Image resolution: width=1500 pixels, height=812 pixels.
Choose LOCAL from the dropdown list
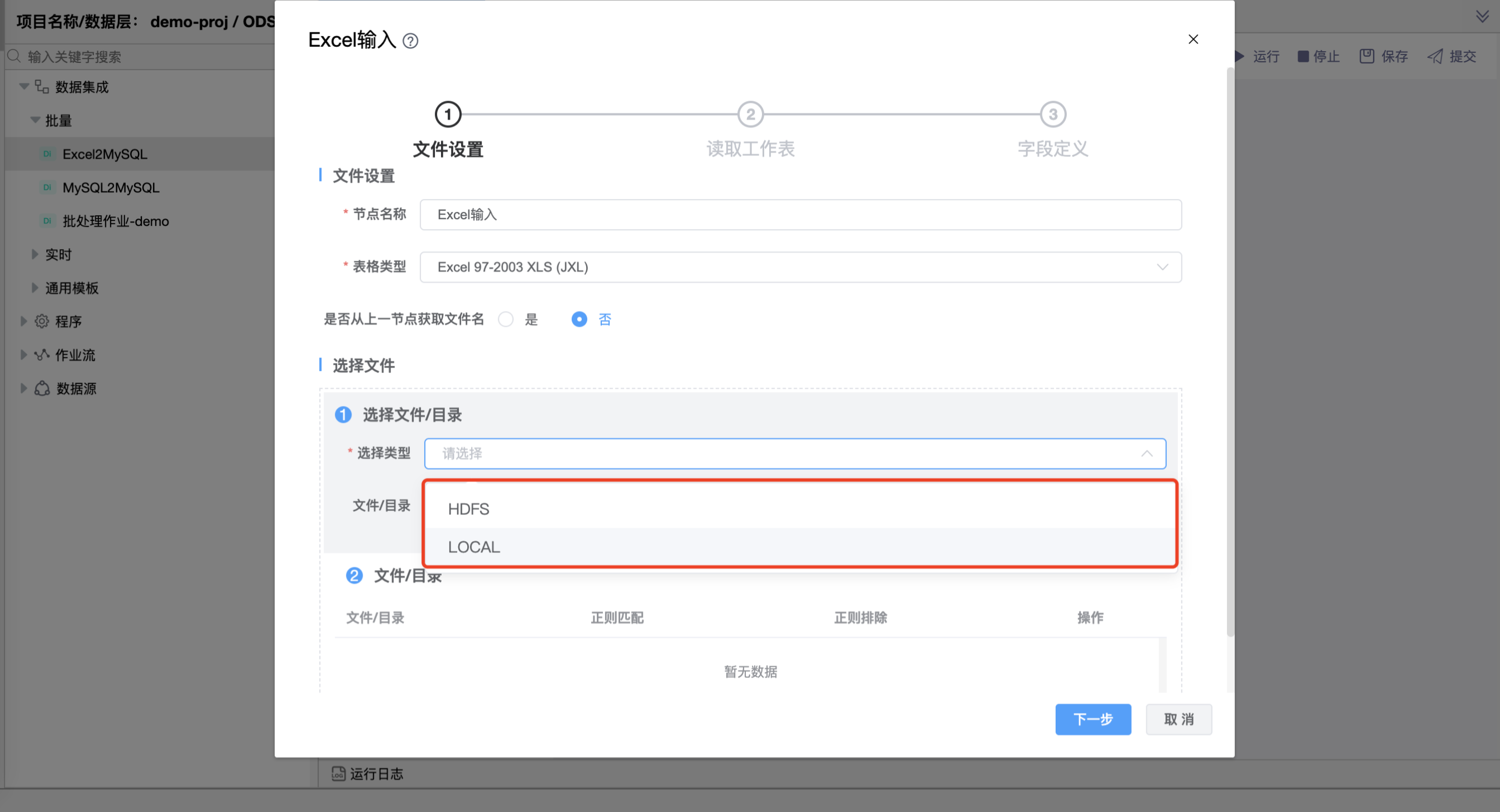(474, 547)
